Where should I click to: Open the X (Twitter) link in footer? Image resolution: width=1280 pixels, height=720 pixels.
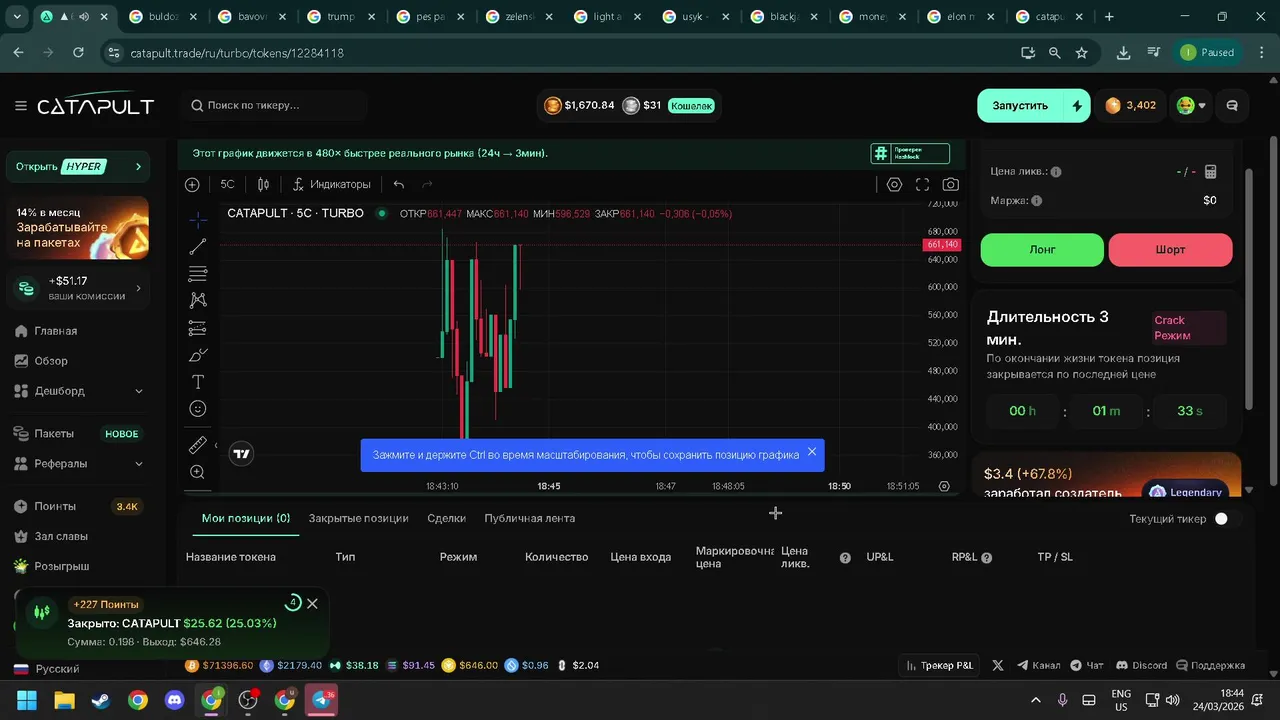(997, 665)
